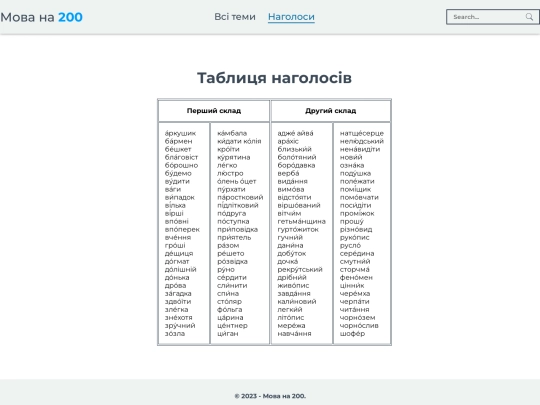The height and width of the screenshot is (405, 540).
Task: Click the © 2023 - Мова на 200 footer text
Action: (270, 396)
